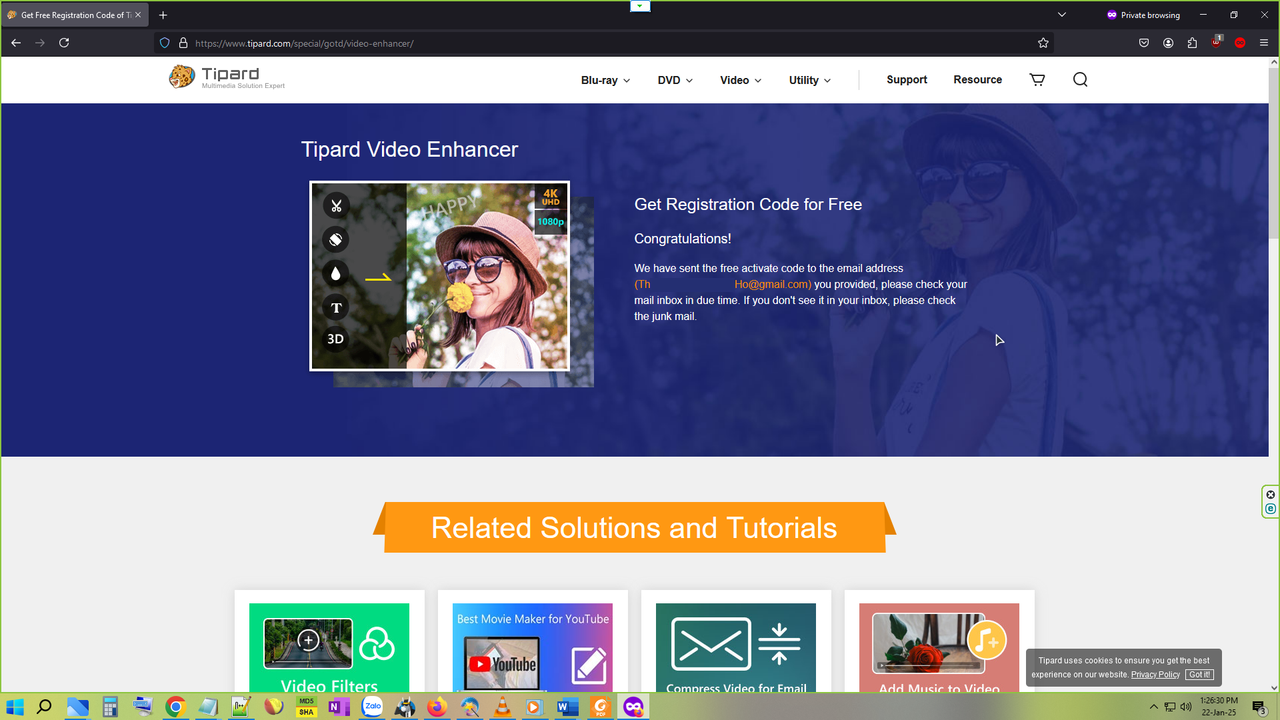
Task: Open Zalo from the taskbar
Action: (x=372, y=707)
